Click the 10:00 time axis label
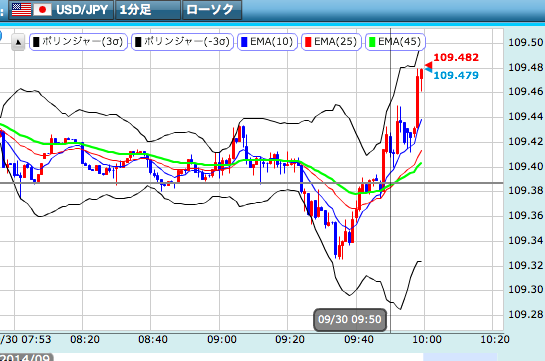Viewport: 545px width, 361px height. tap(427, 339)
